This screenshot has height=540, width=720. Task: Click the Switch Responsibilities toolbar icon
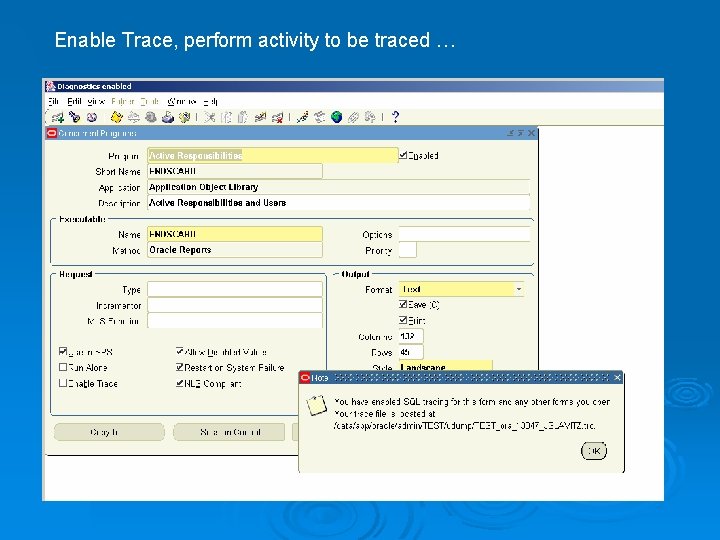[x=151, y=118]
